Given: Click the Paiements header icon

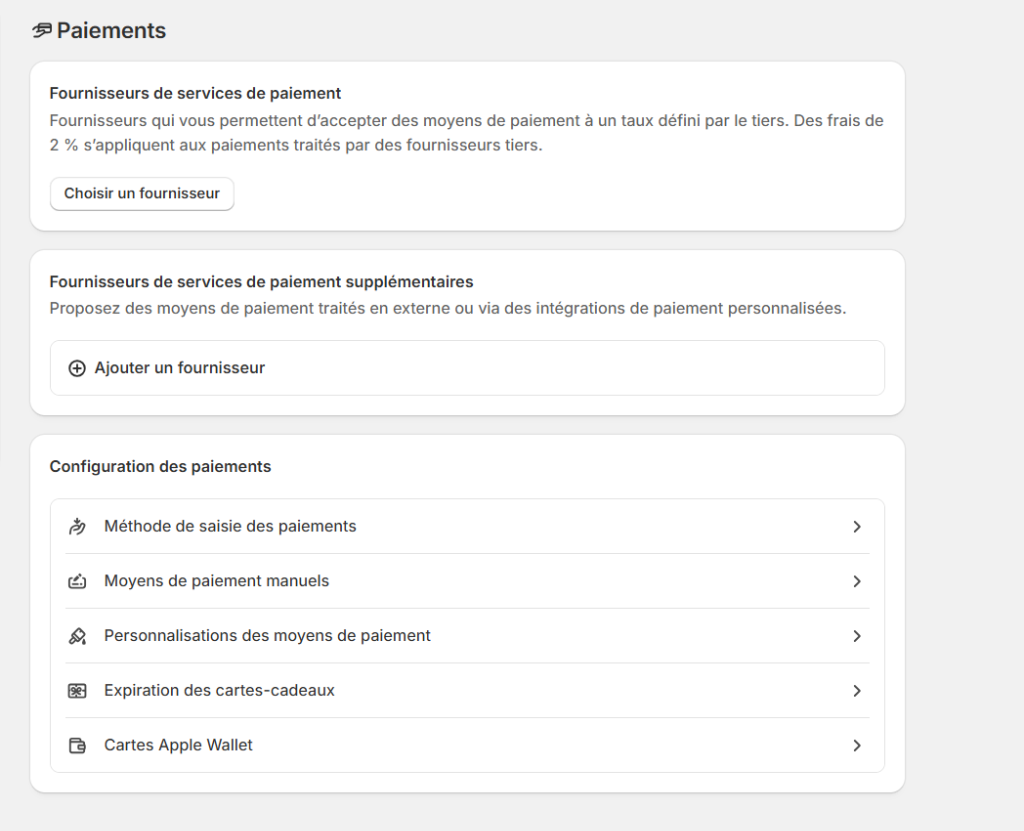Looking at the screenshot, I should 42,31.
